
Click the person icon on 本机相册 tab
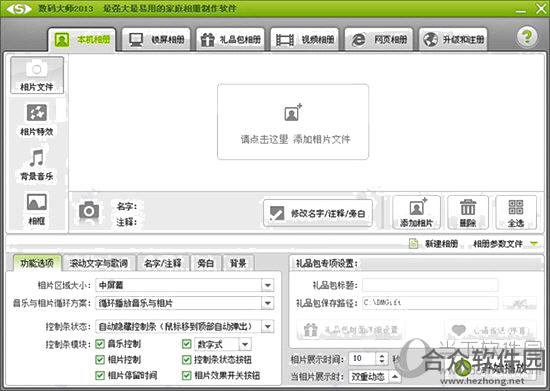(x=62, y=40)
